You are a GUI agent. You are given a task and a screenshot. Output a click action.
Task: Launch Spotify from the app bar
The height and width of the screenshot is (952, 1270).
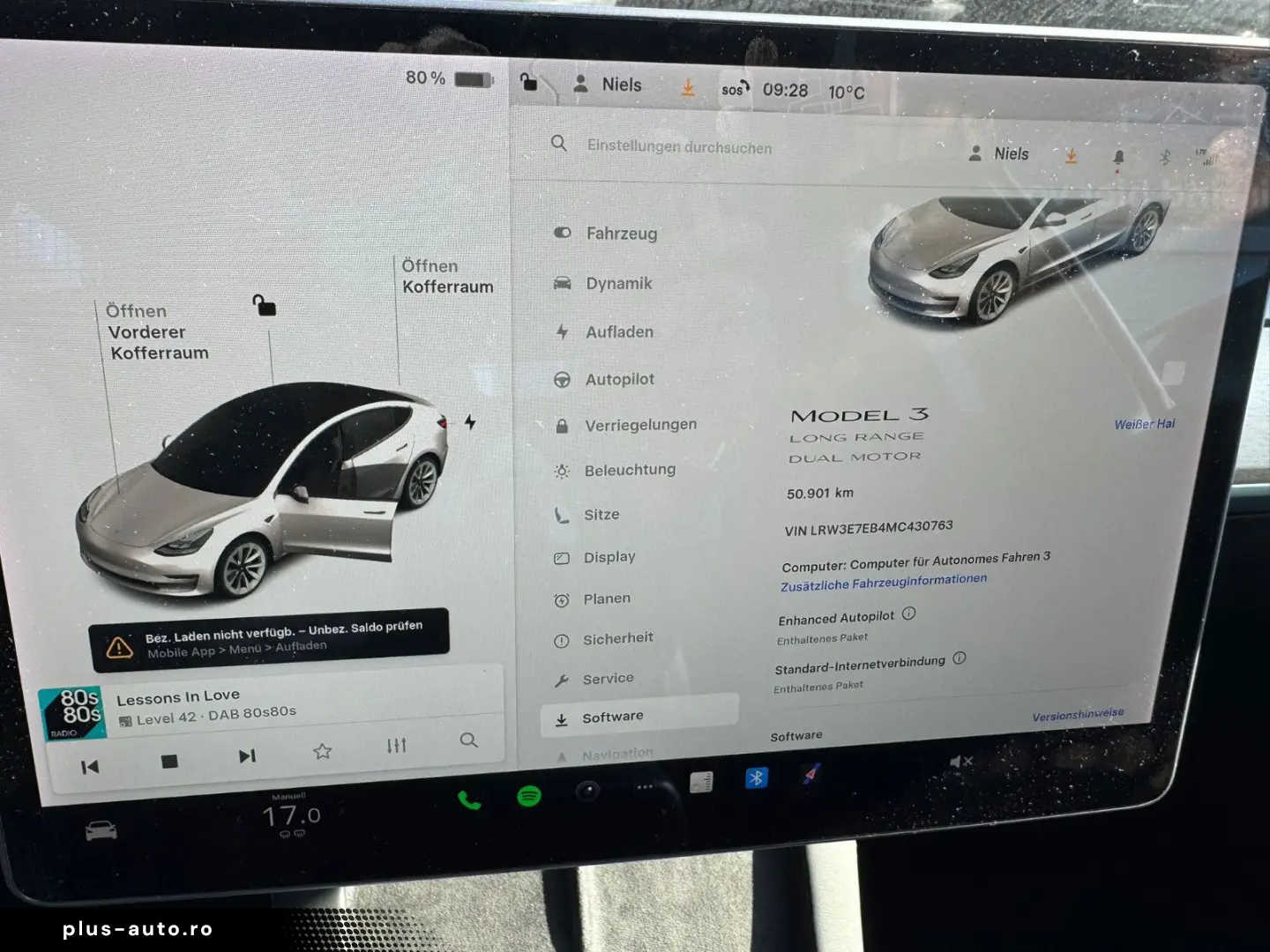click(528, 797)
